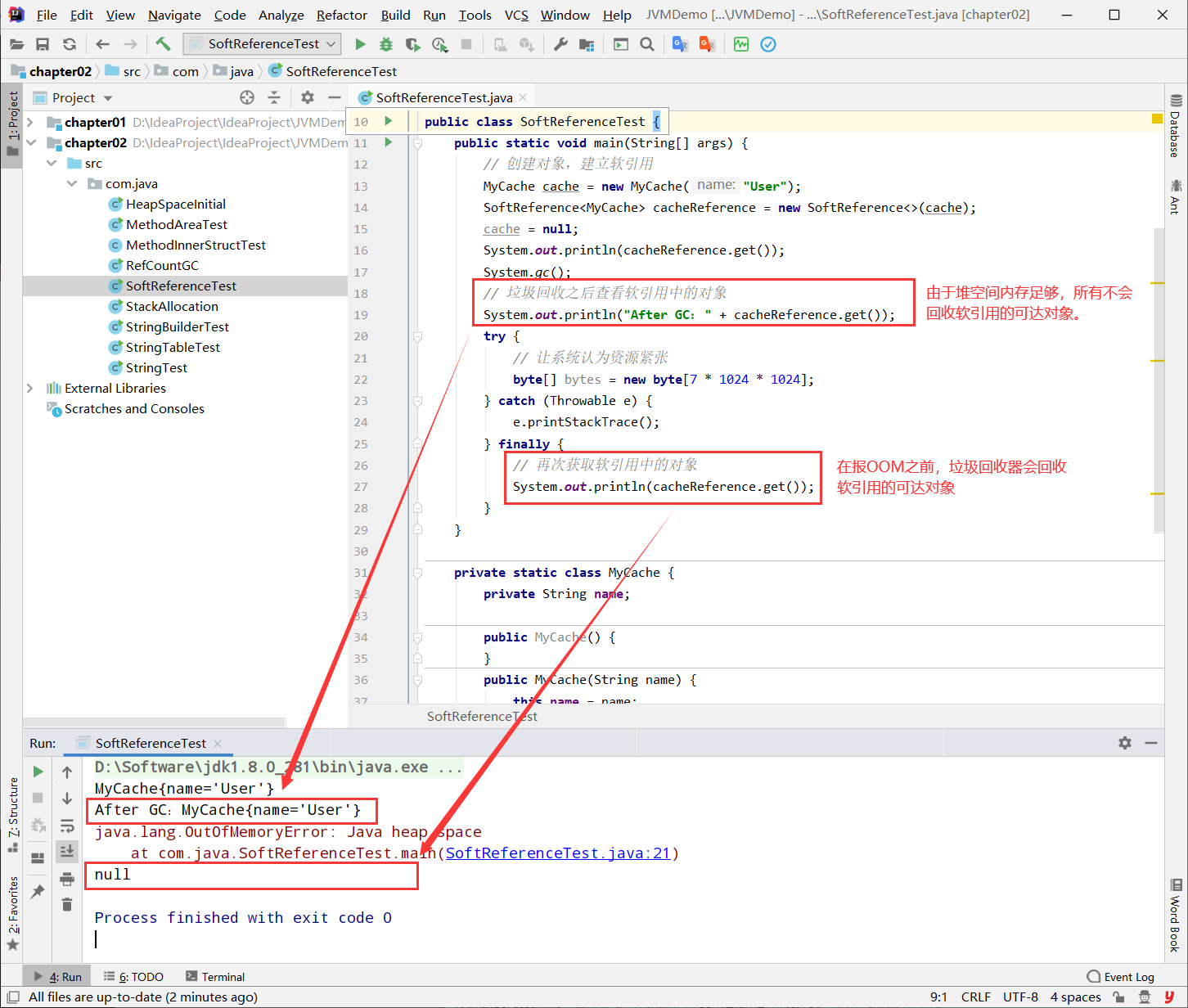Click the yellow inspection status indicator

(1157, 119)
